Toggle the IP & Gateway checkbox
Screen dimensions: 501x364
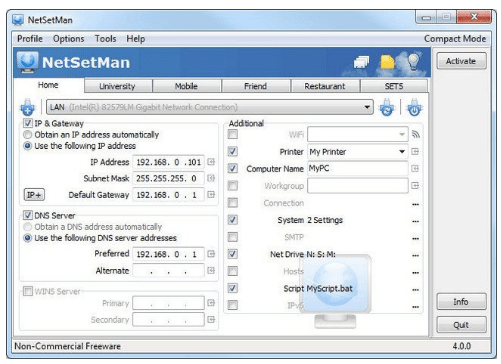[x=28, y=123]
